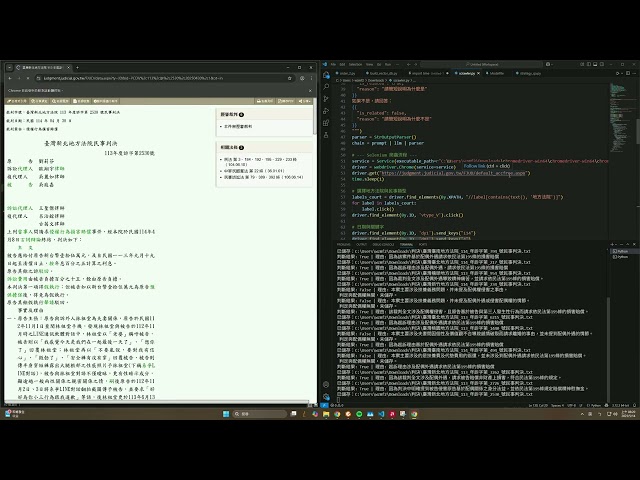Viewport: 640px width, 480px height.
Task: Click Python language mode in VS Code status bar
Action: [x=594, y=405]
